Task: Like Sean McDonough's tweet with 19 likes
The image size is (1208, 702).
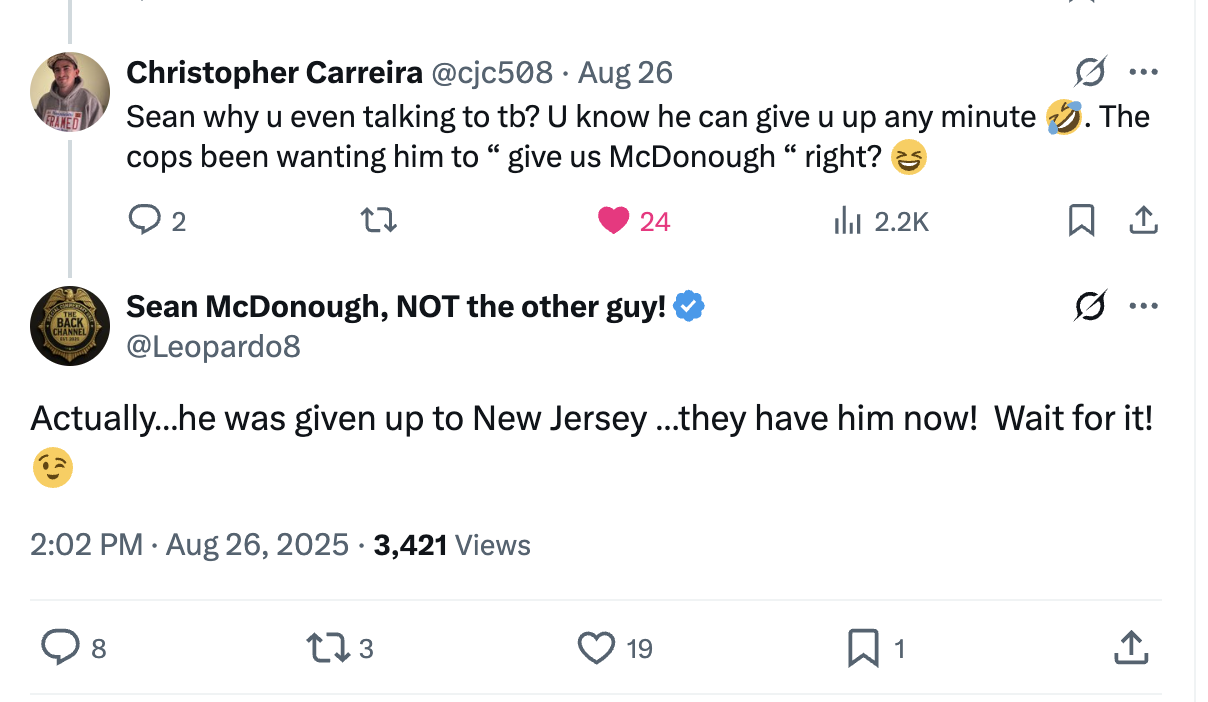Action: point(597,648)
